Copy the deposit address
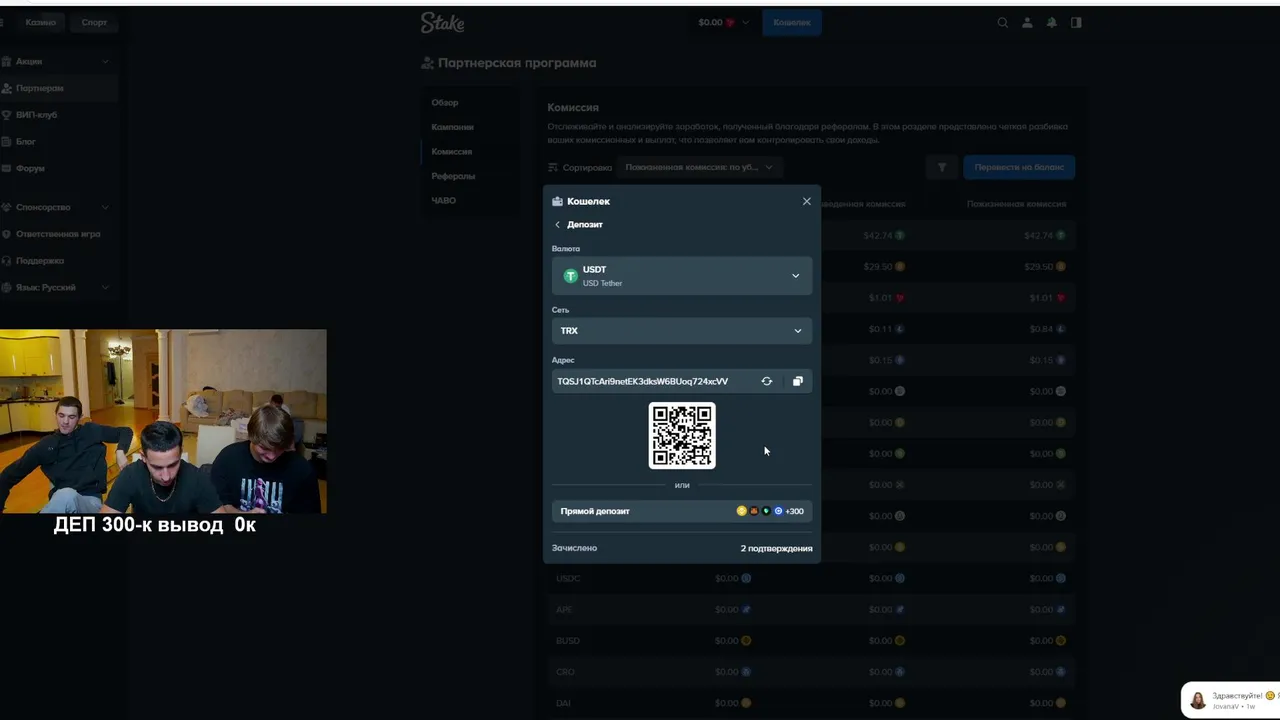This screenshot has width=1280, height=720. [x=798, y=381]
